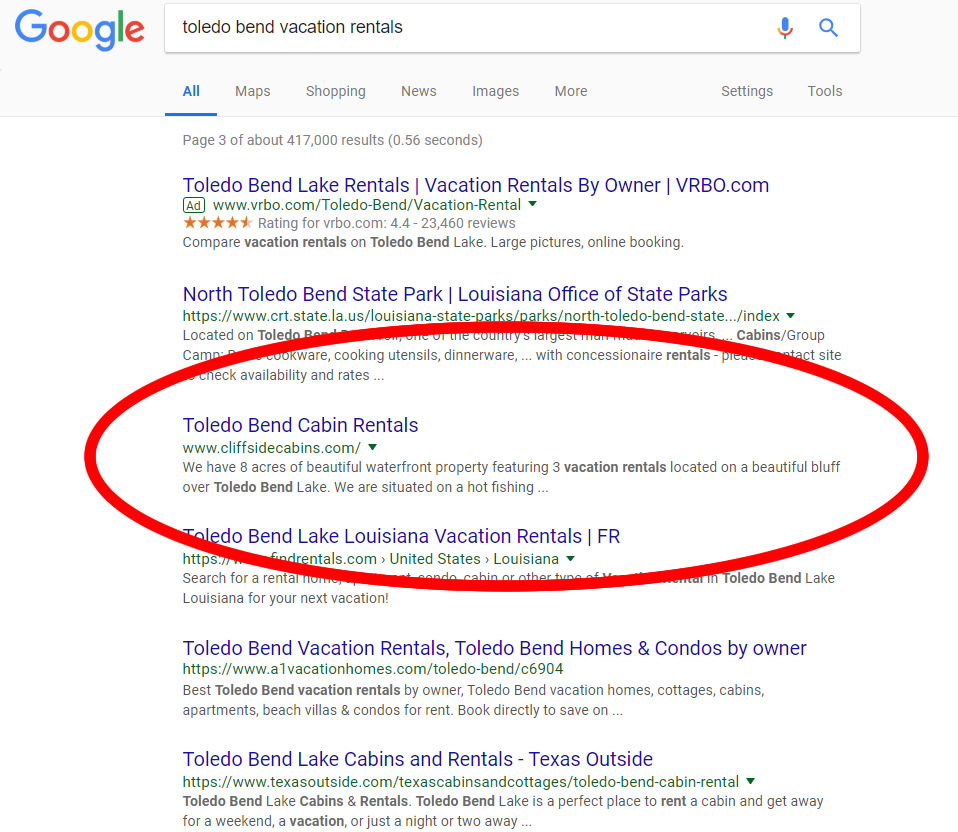Open Toledo Bend Cabin Rentals result
958x832 pixels.
coord(301,425)
